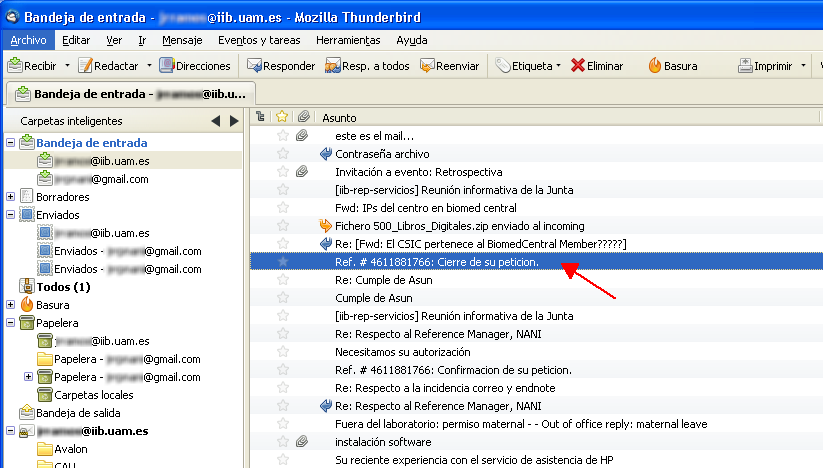The height and width of the screenshot is (468, 823).
Task: Star the 'instalación software' message
Action: tap(283, 442)
